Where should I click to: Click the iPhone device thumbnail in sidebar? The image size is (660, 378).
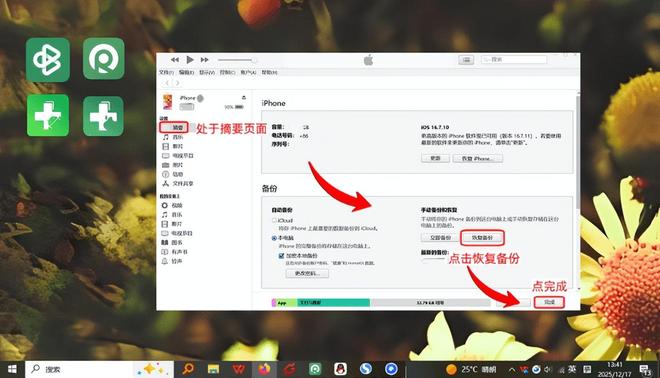click(x=168, y=102)
